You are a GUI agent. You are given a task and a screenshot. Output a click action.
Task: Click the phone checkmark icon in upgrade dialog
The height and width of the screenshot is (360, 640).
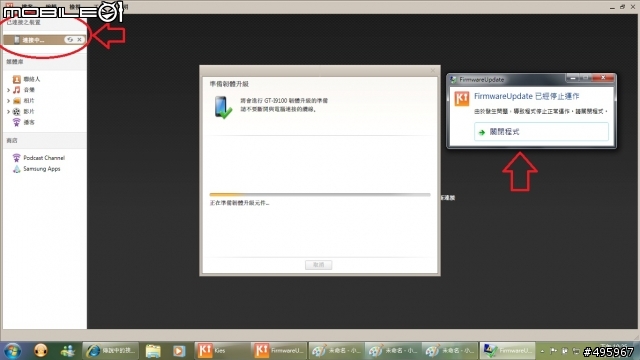tap(223, 107)
